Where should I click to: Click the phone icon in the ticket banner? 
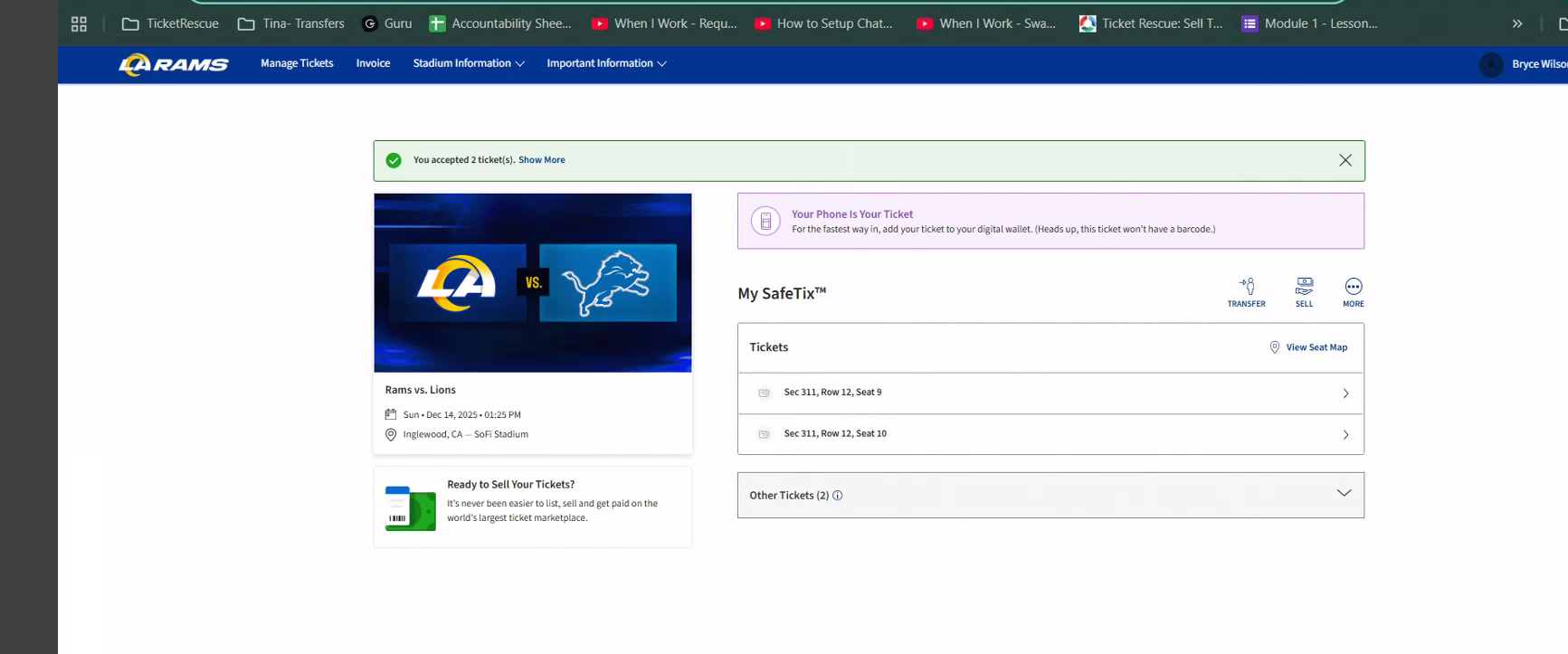(765, 221)
